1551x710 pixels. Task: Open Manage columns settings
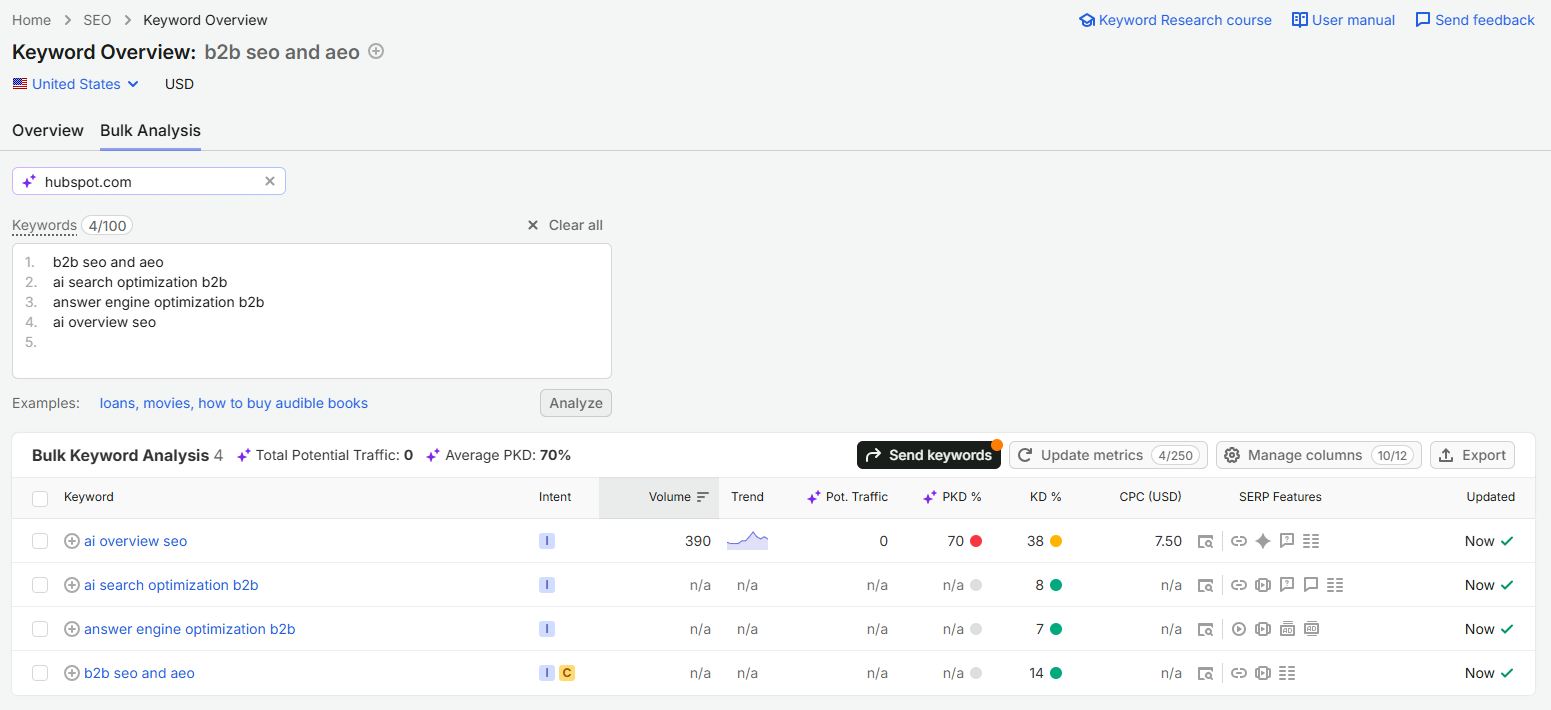[x=1318, y=455]
